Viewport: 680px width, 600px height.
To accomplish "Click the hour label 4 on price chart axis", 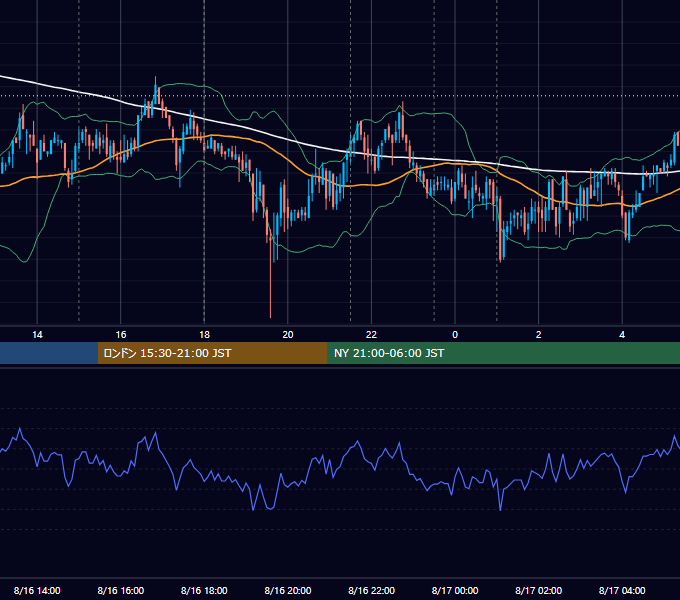I will (x=622, y=335).
